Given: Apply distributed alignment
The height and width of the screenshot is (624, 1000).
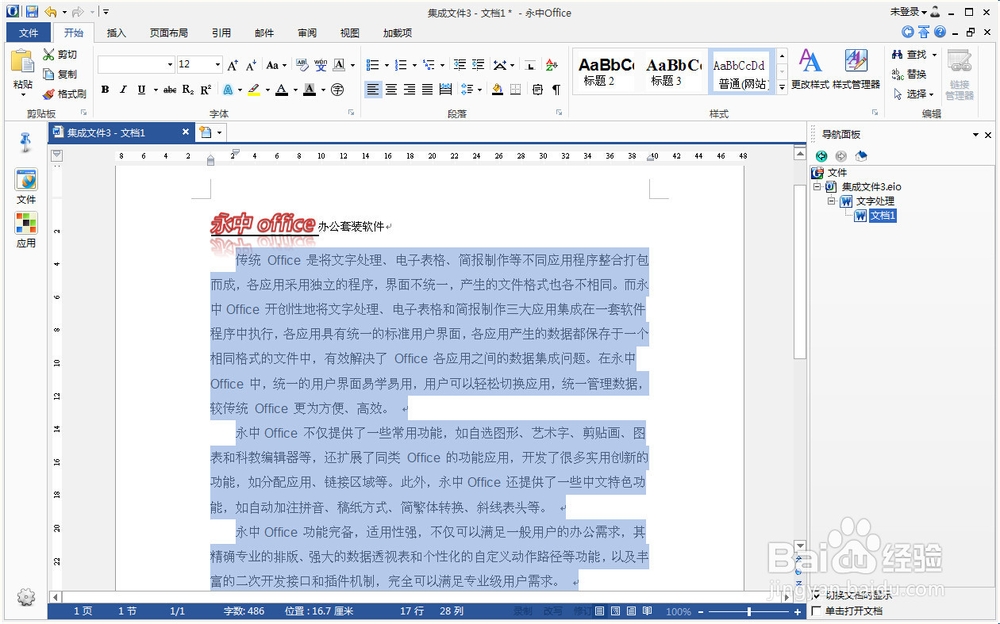Looking at the screenshot, I should [445, 90].
